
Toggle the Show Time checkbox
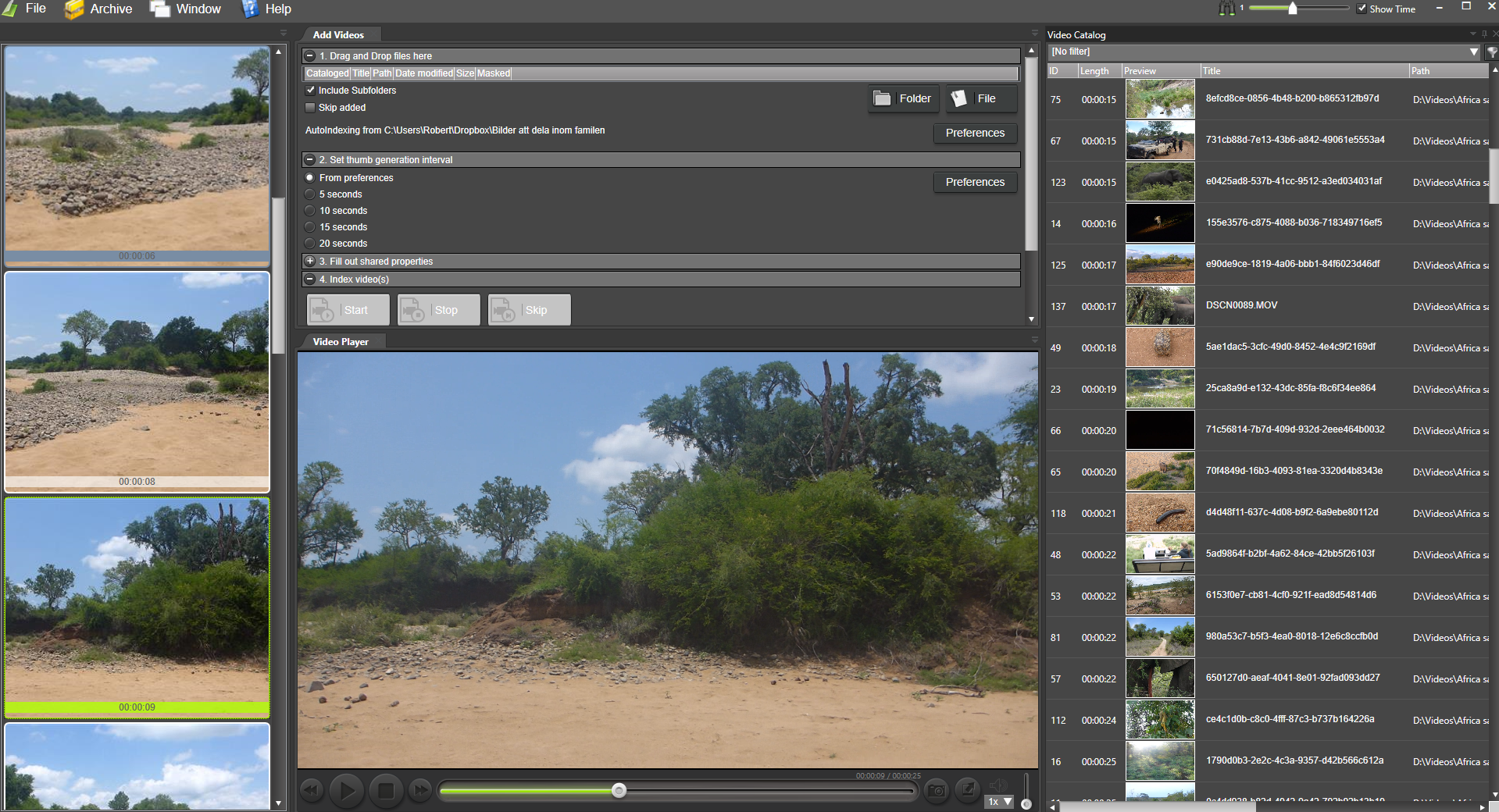point(1362,9)
